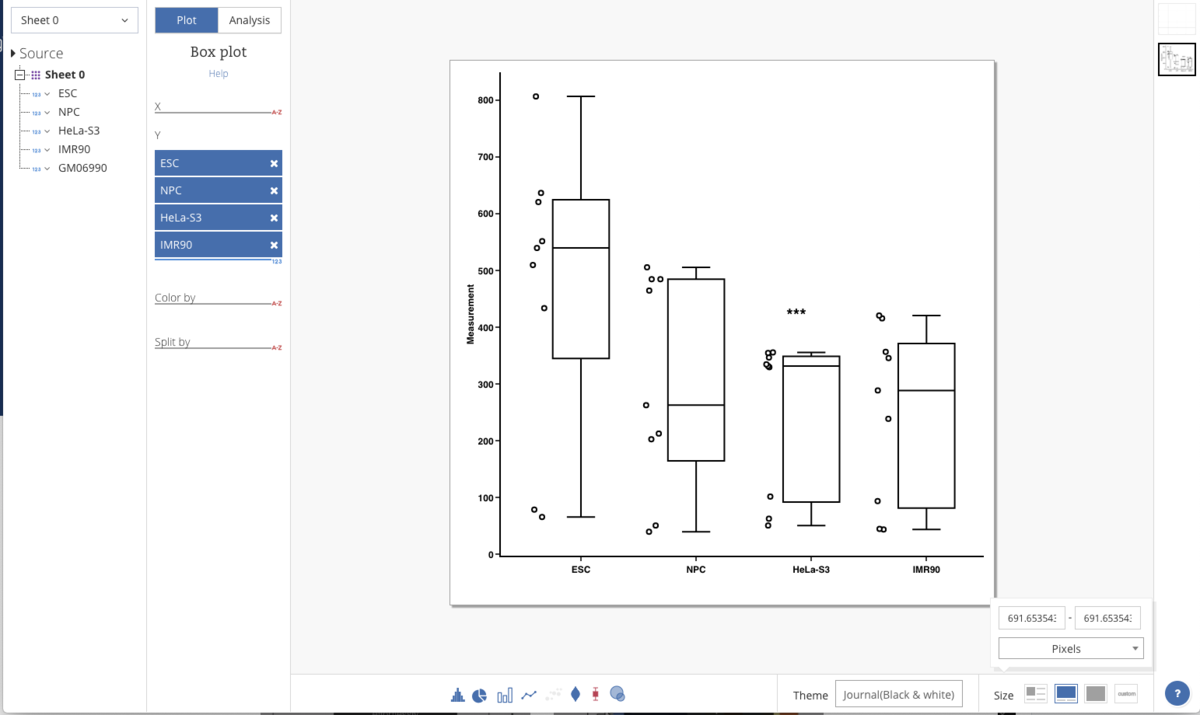1200x715 pixels.
Task: Select the ESC variable chip in Y
Action: point(218,163)
